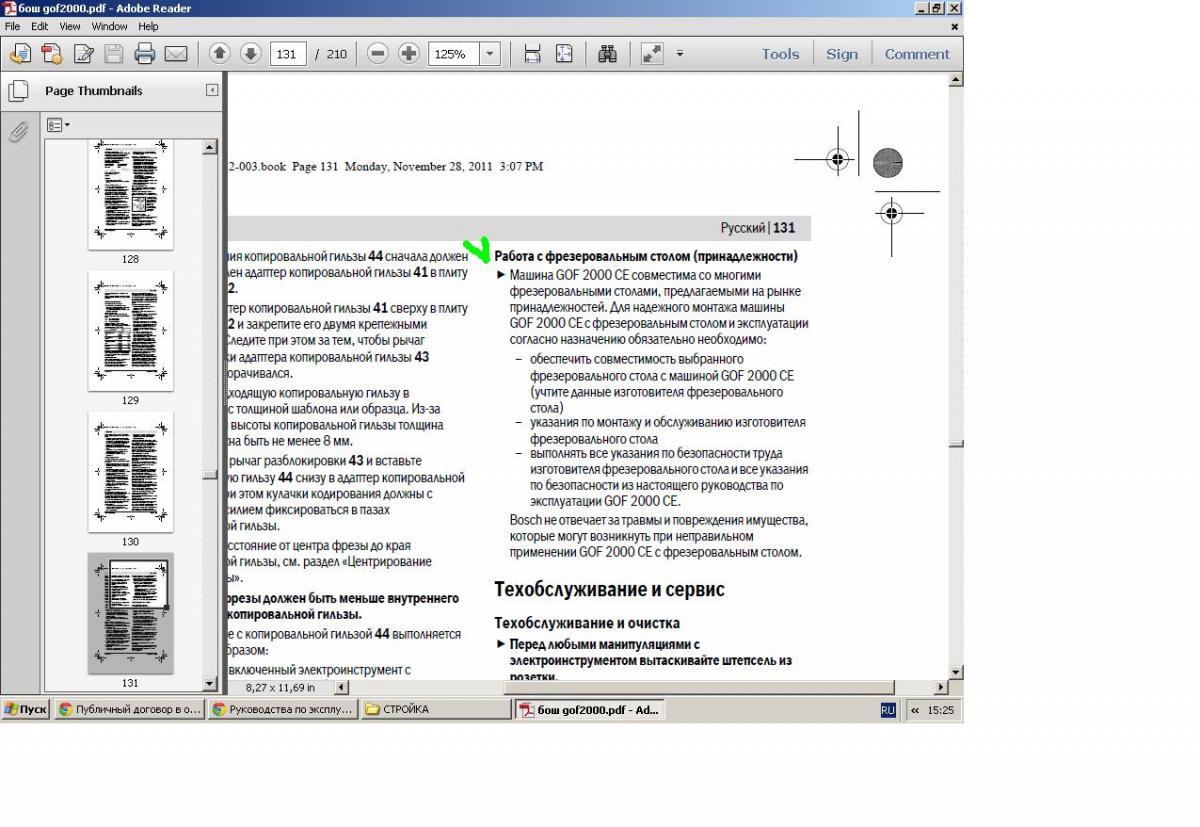Click the Print file icon
1200x827 pixels.
[145, 54]
